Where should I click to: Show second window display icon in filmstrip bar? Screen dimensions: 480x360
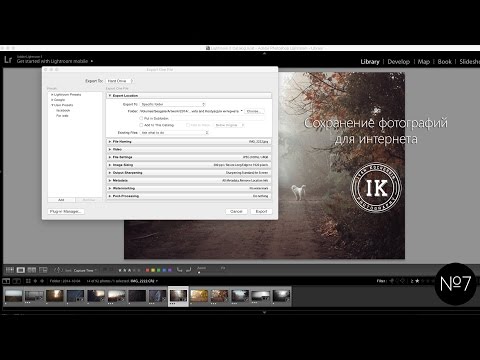[x=16, y=281]
